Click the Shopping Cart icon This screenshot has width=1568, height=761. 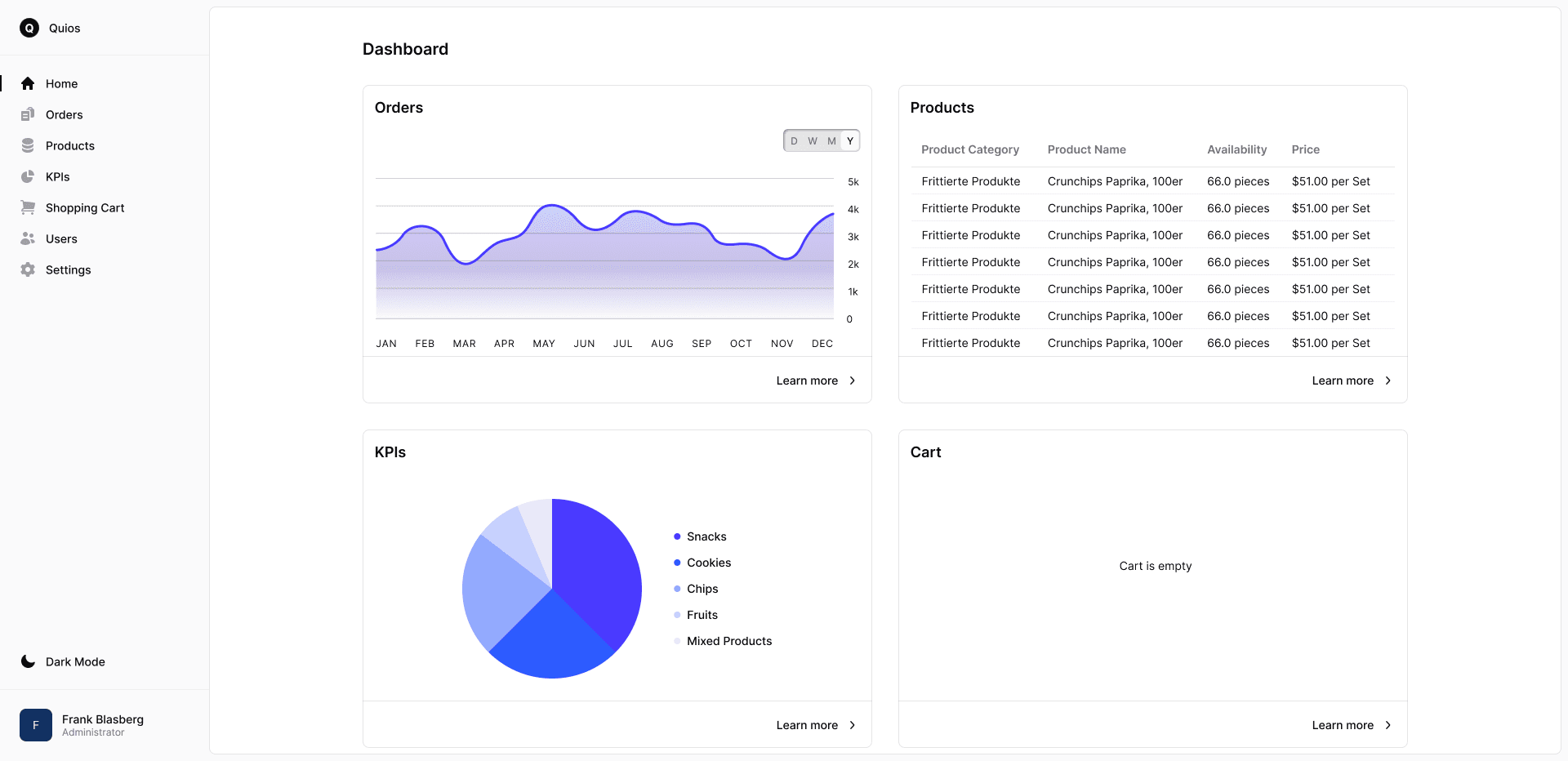pos(27,207)
